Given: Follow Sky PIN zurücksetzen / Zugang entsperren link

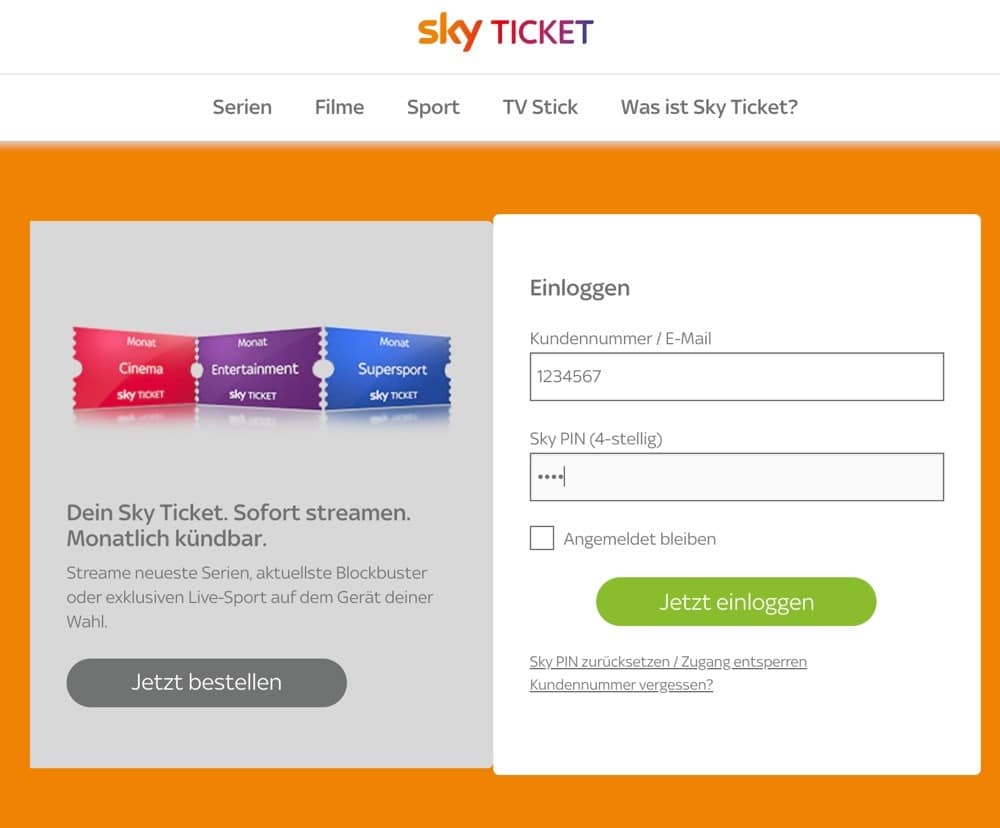Looking at the screenshot, I should [668, 662].
